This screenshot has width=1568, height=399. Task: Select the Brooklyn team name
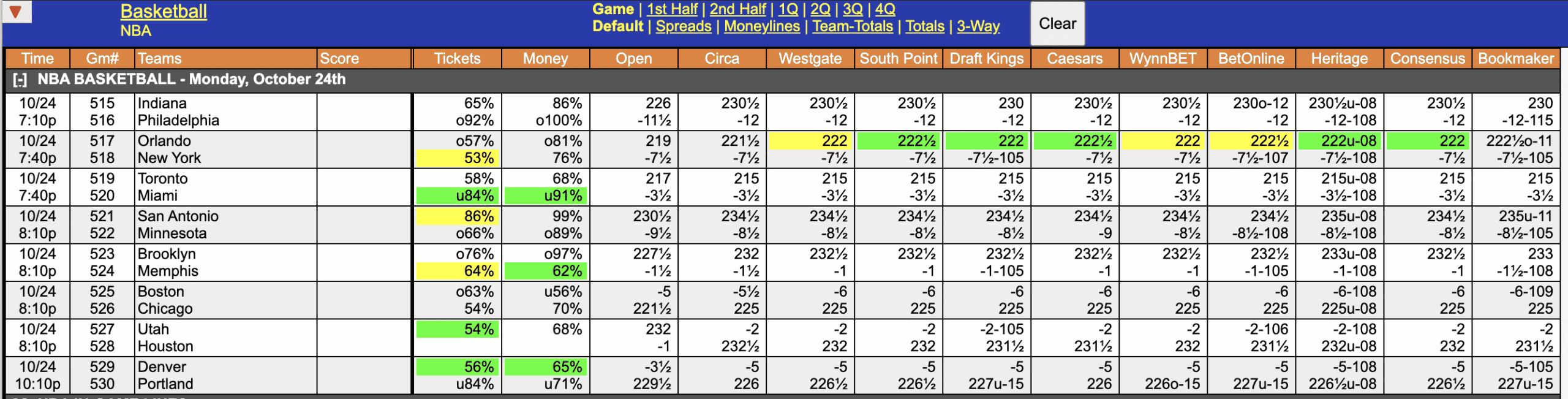click(167, 254)
